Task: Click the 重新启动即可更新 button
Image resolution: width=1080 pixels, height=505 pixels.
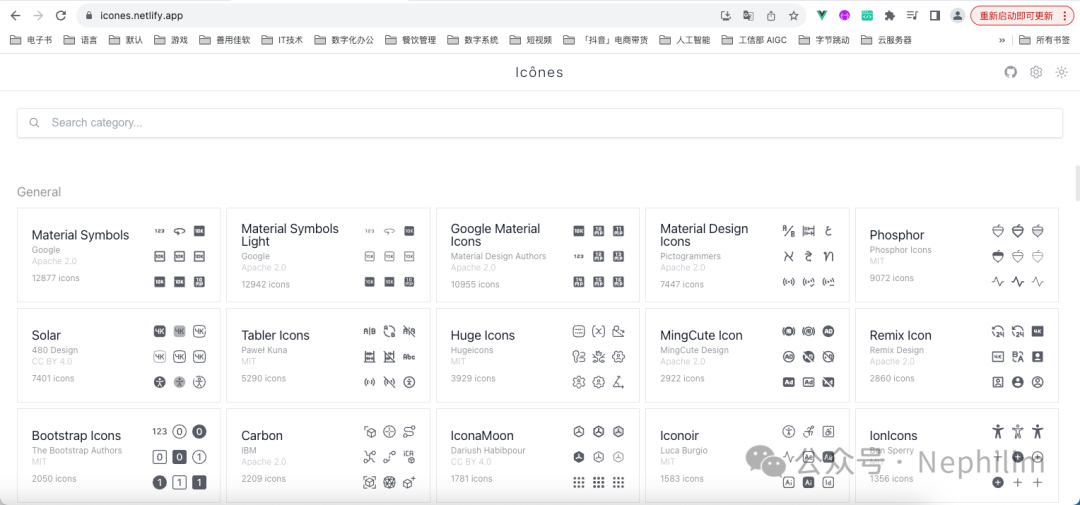Action: point(1022,15)
